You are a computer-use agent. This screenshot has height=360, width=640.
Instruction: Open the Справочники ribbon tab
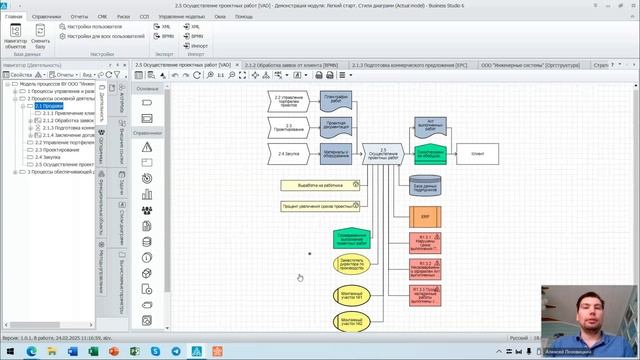(x=46, y=17)
